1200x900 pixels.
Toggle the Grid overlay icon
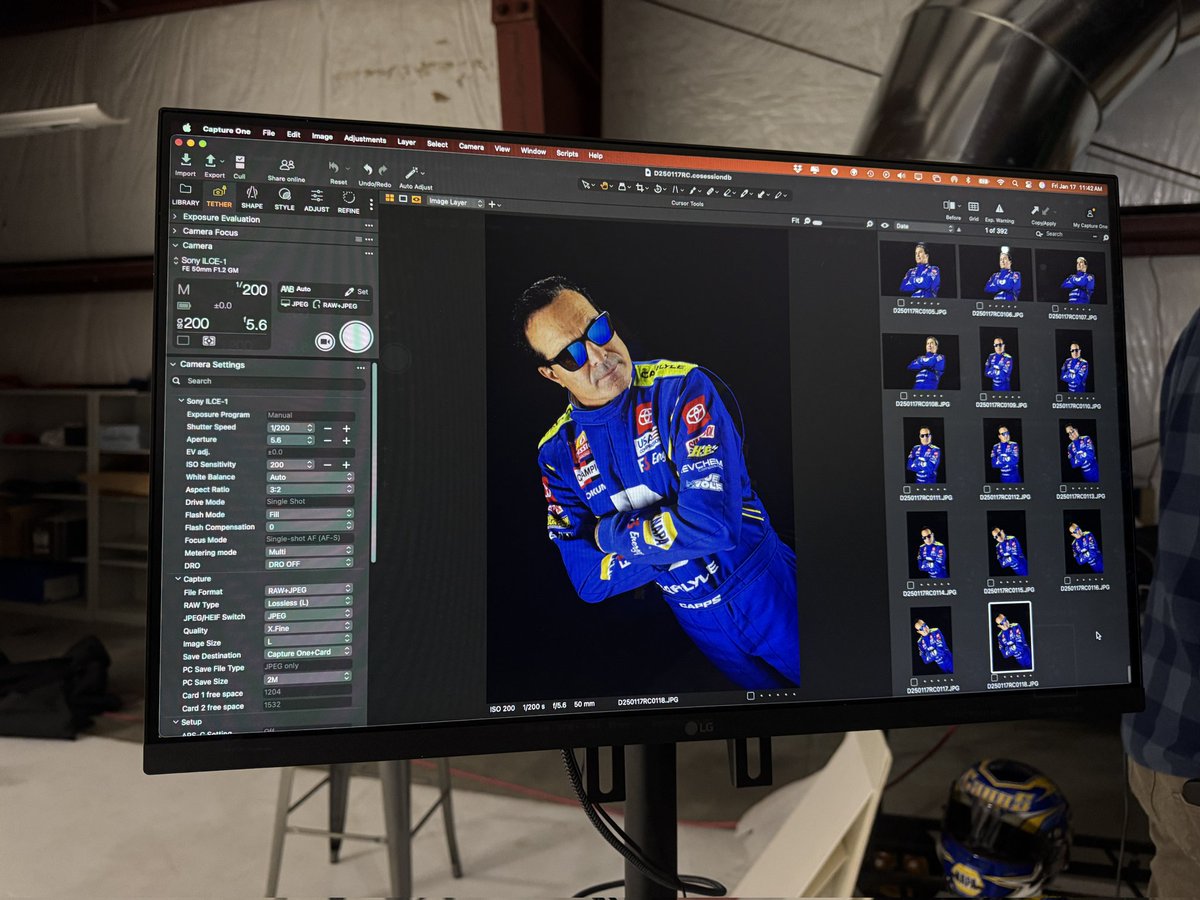(973, 206)
